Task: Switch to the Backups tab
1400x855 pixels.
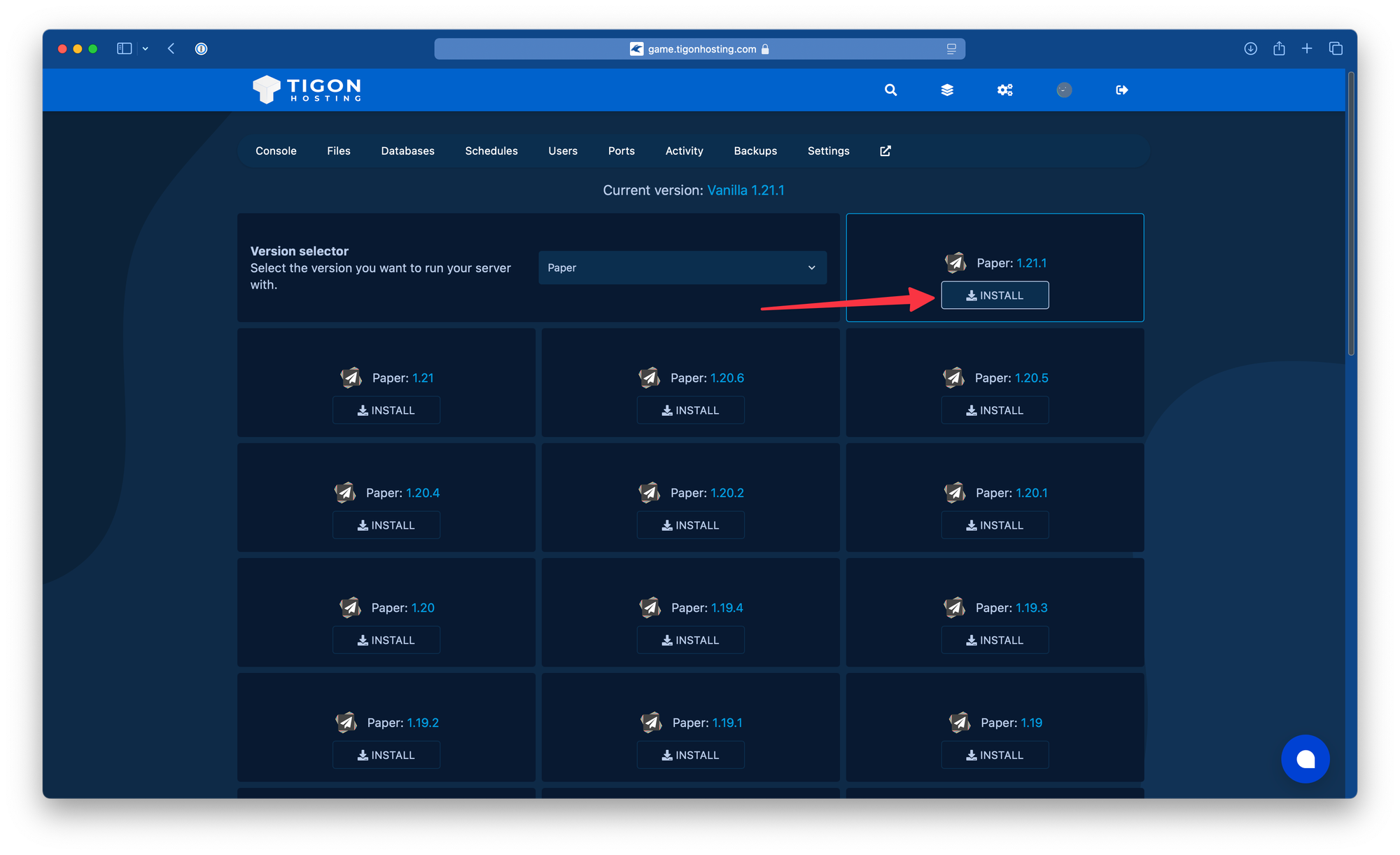Action: pos(755,151)
